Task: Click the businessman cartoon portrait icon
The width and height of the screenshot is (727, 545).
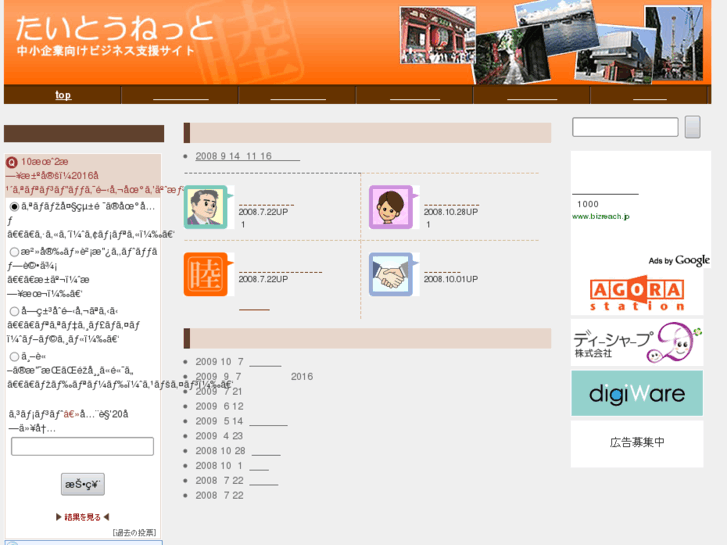Action: click(x=206, y=207)
